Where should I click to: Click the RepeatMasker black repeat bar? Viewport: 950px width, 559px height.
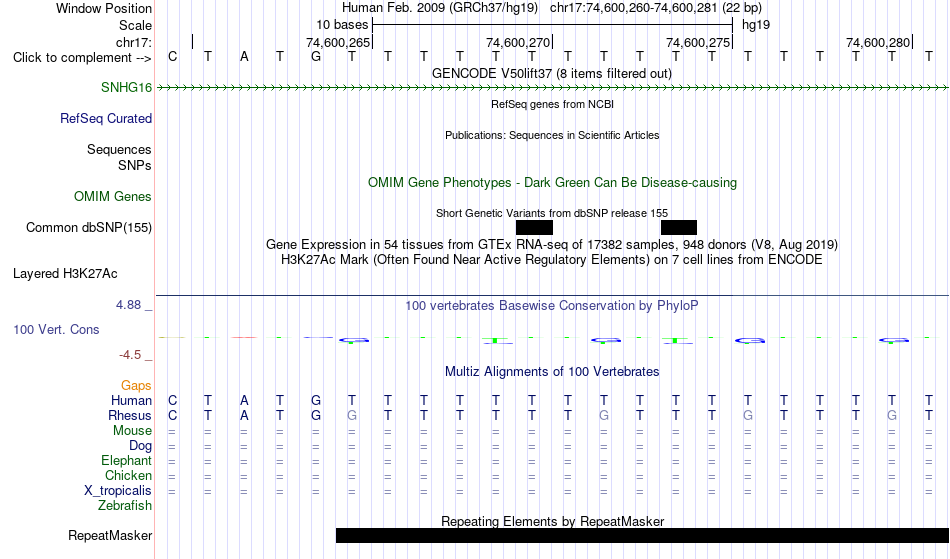pos(642,535)
